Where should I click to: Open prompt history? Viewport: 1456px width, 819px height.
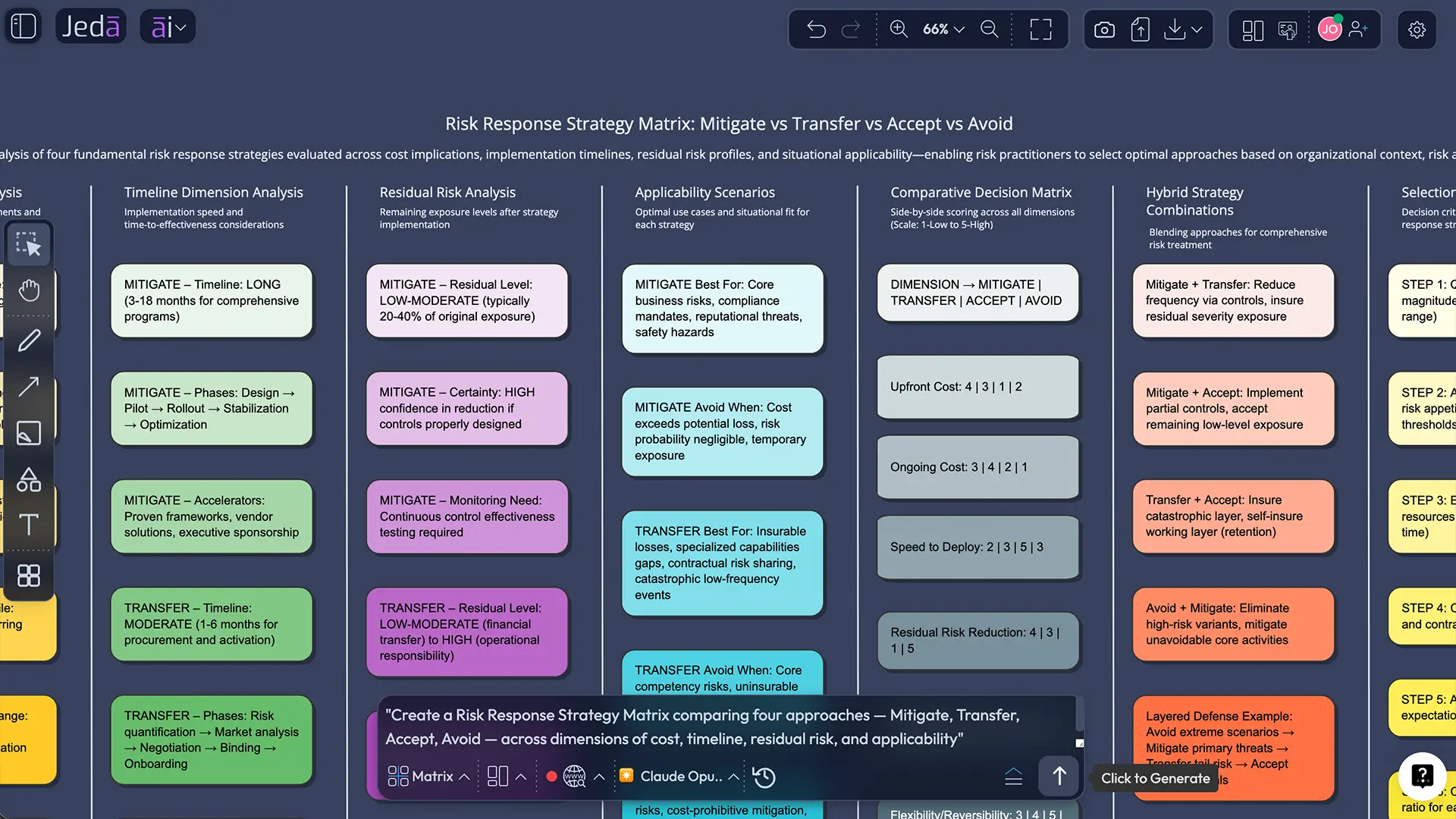tap(764, 777)
